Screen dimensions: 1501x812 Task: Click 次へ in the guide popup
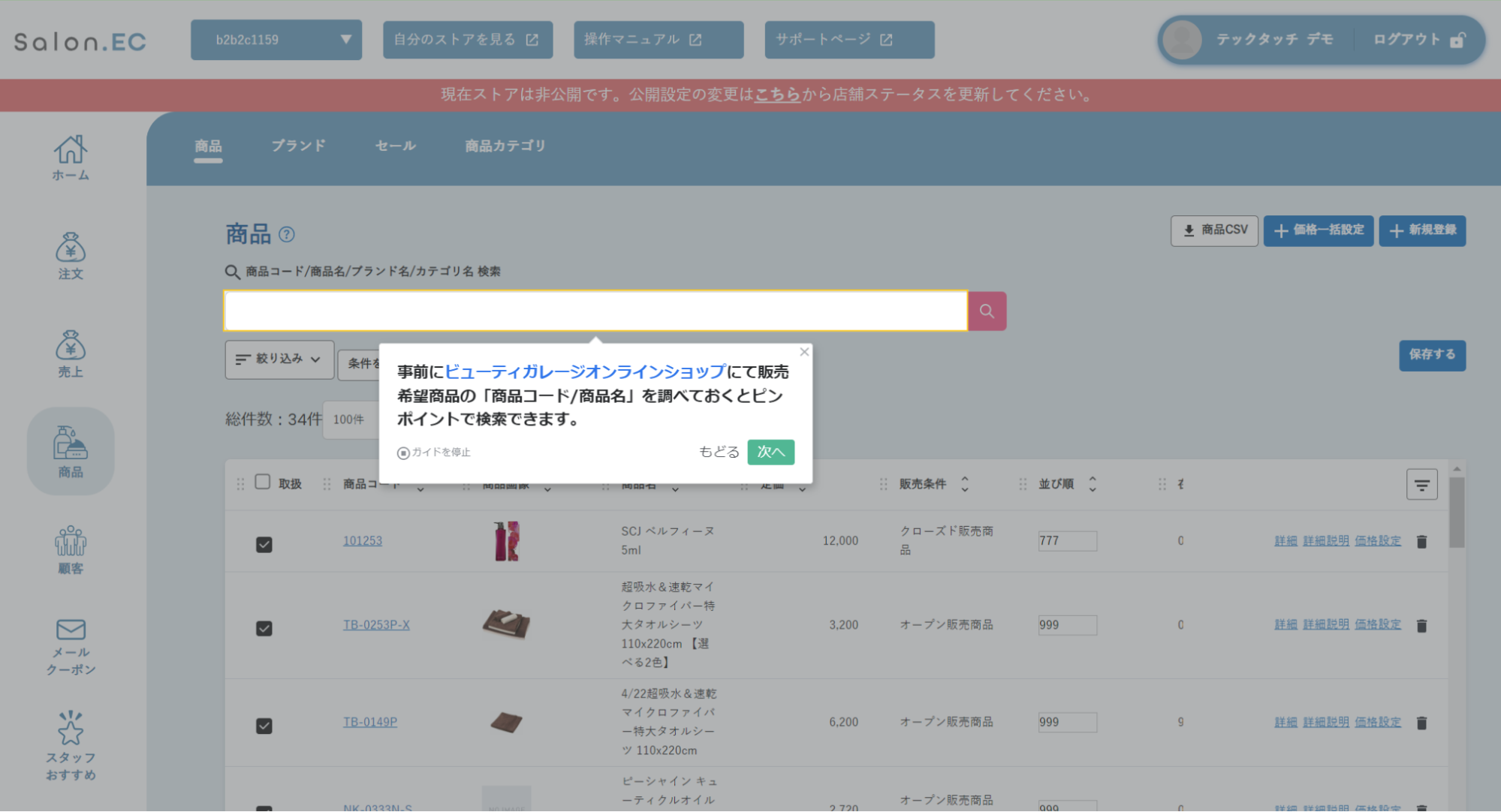770,452
